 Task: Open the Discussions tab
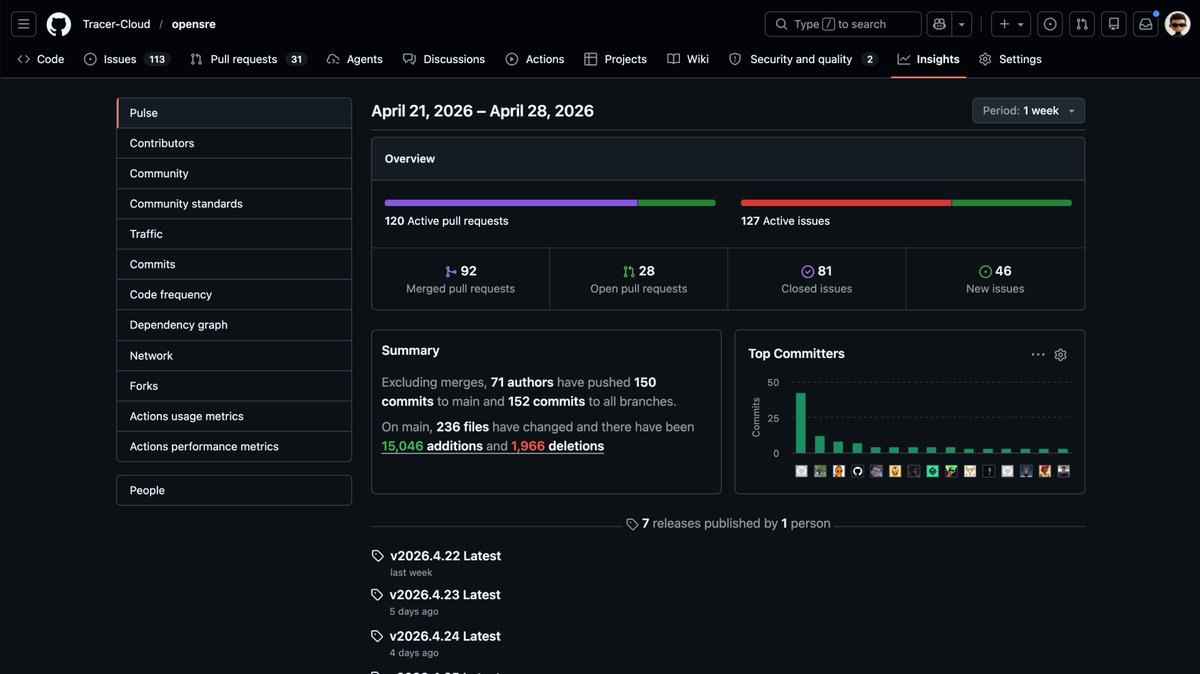(444, 59)
